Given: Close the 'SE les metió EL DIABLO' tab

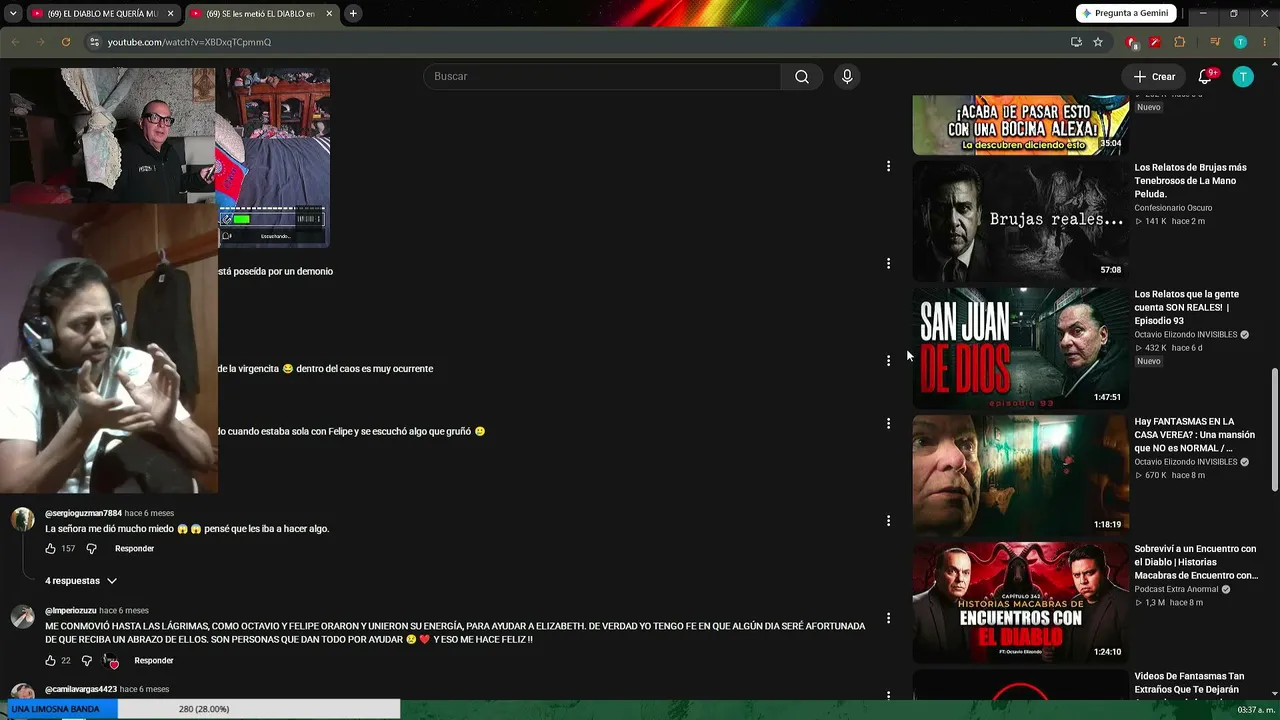Looking at the screenshot, I should coord(329,14).
